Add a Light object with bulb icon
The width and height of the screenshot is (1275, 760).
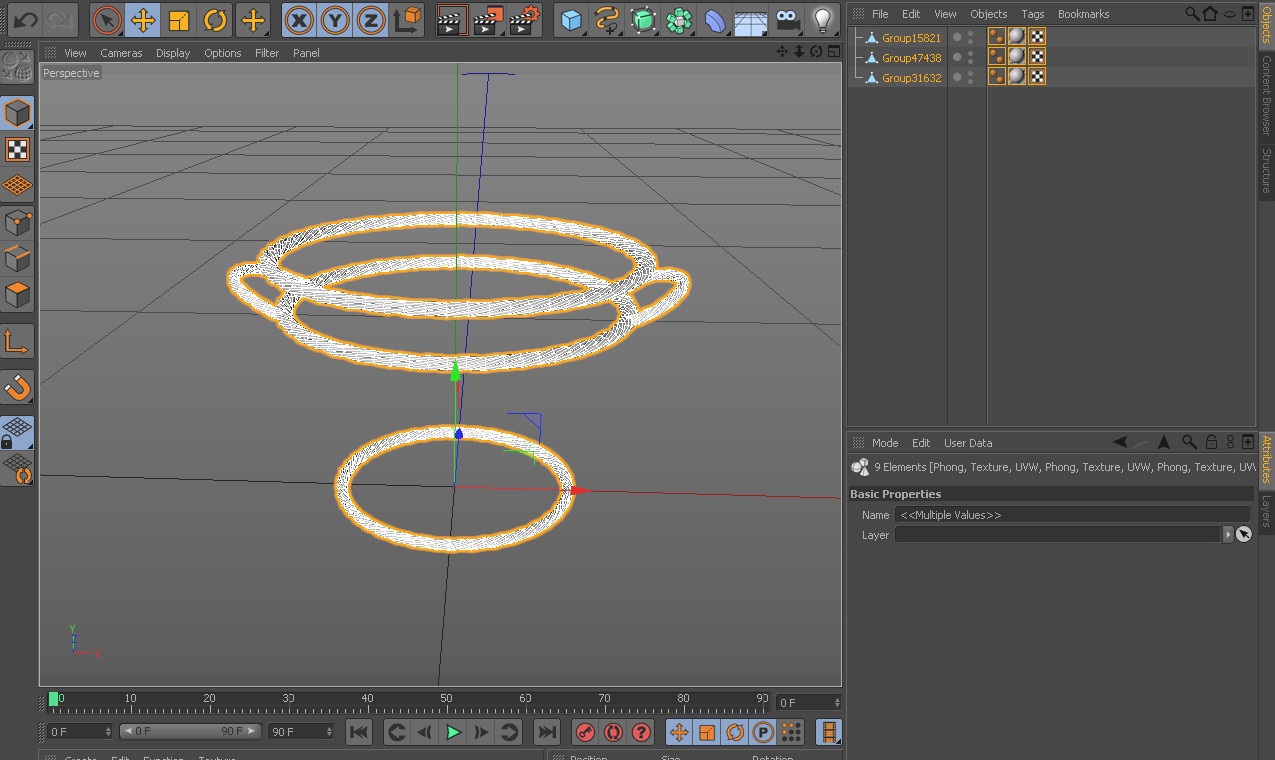click(x=822, y=20)
